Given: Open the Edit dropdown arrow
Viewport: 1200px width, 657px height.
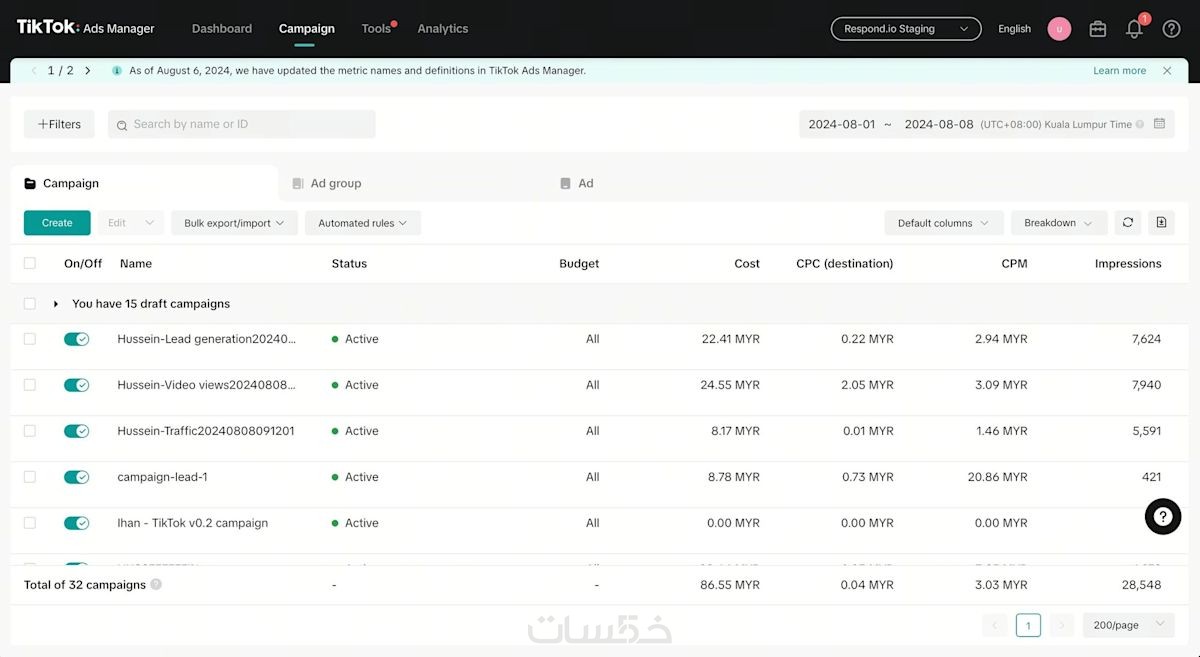Looking at the screenshot, I should point(150,223).
